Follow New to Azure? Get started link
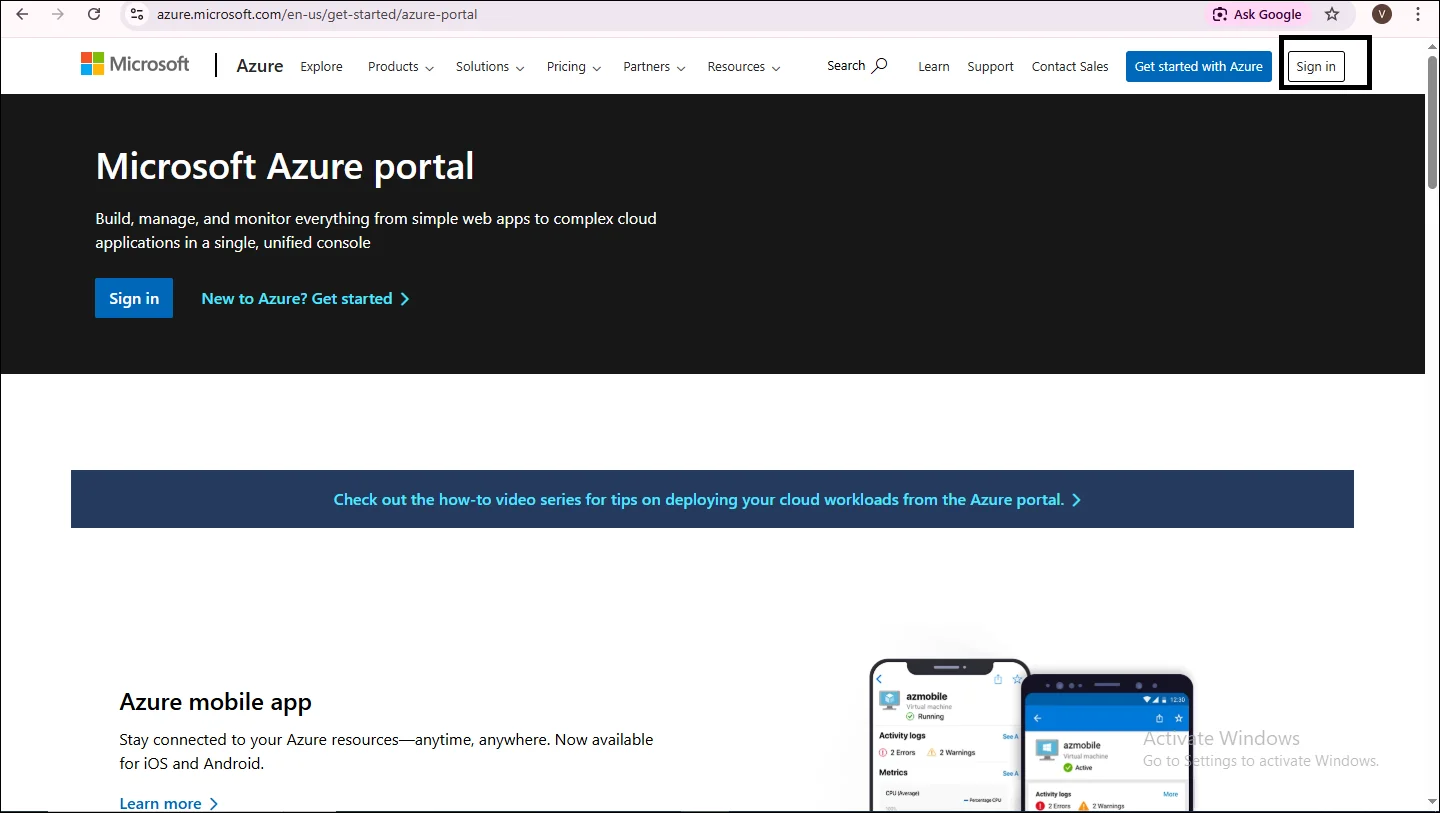 coord(305,299)
